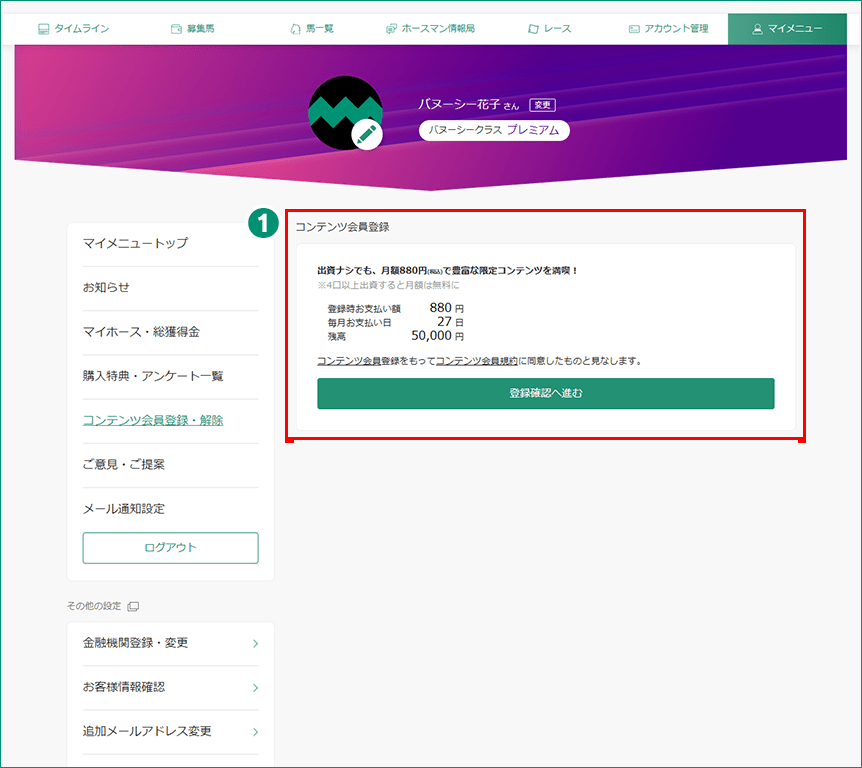Click the external window icon beside その他の設定
The image size is (862, 768).
[133, 606]
